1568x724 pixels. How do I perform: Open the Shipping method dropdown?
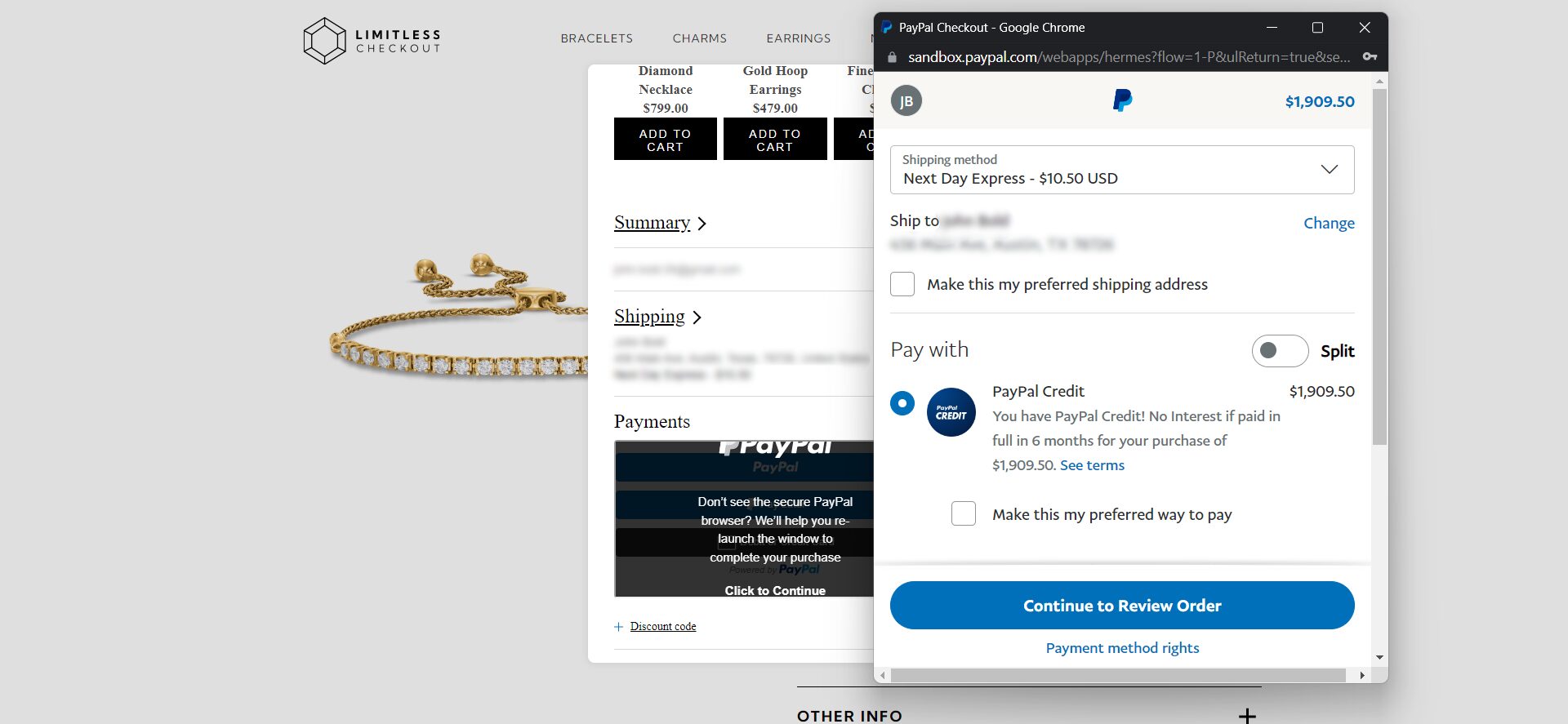coord(1122,170)
